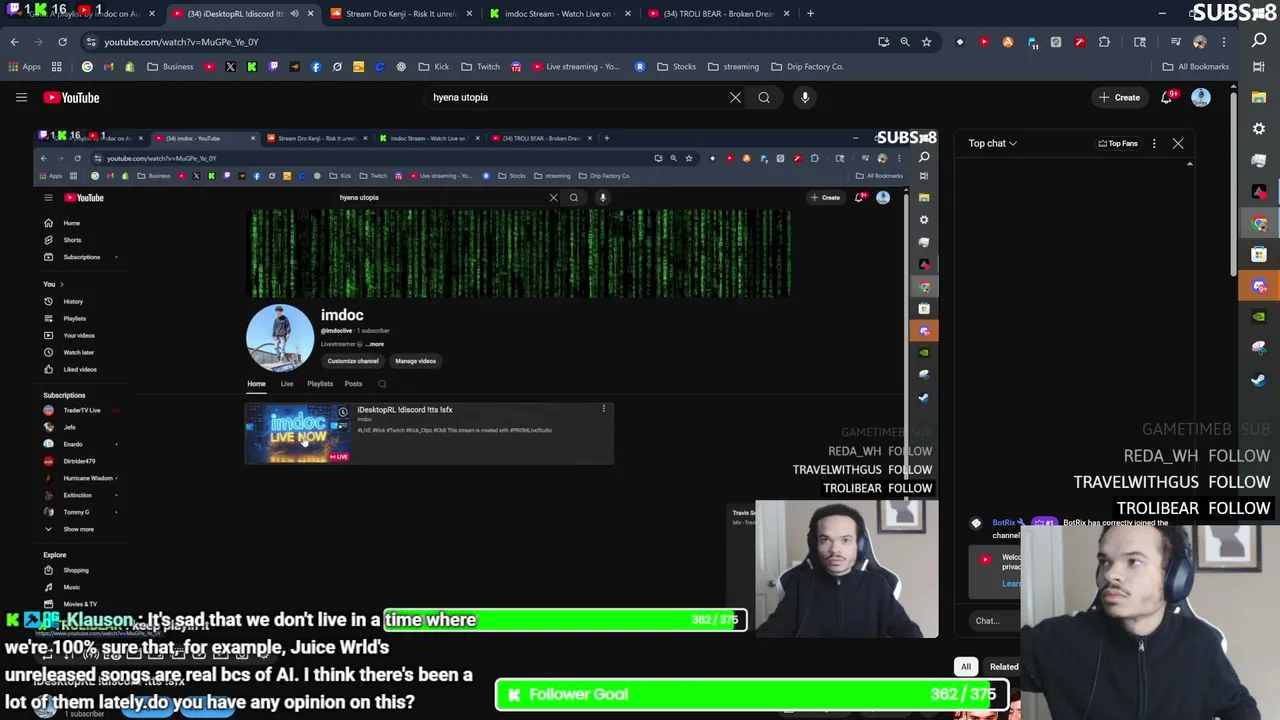Expand the Top chat dropdown

(992, 143)
